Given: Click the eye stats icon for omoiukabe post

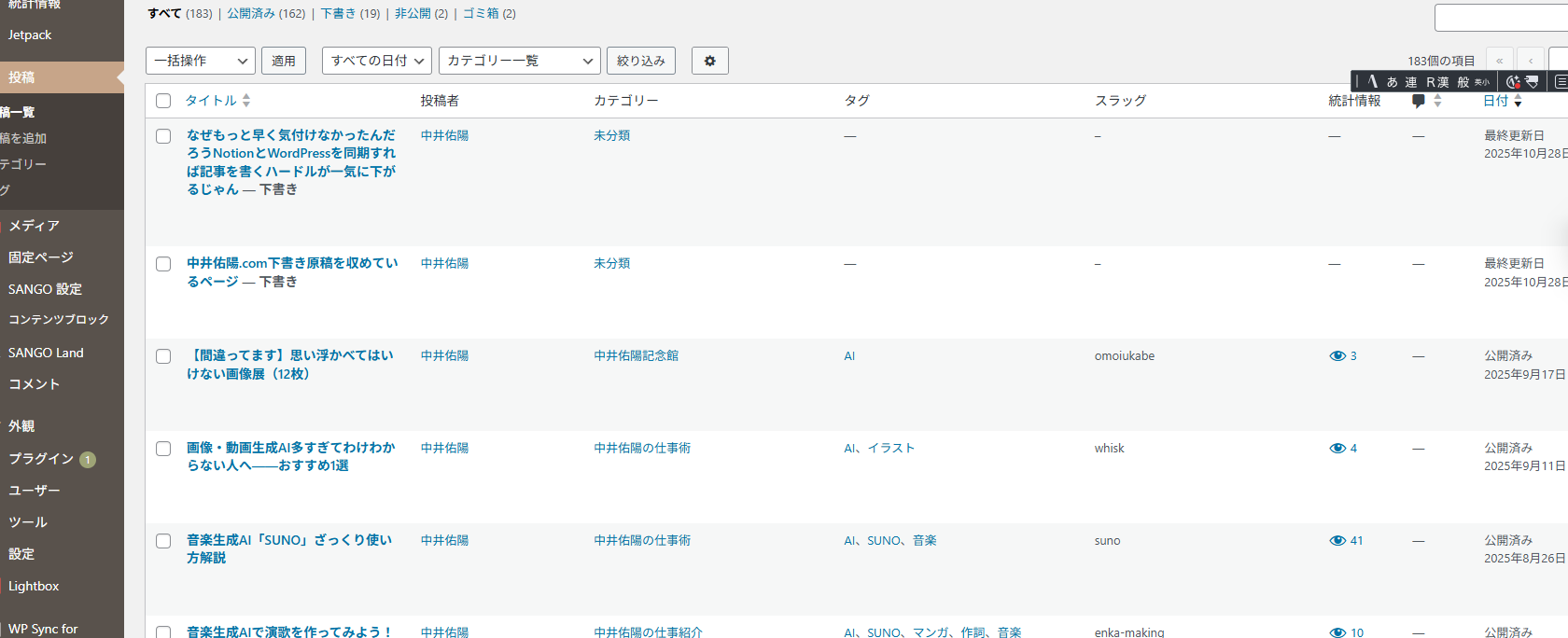Looking at the screenshot, I should pos(1337,356).
